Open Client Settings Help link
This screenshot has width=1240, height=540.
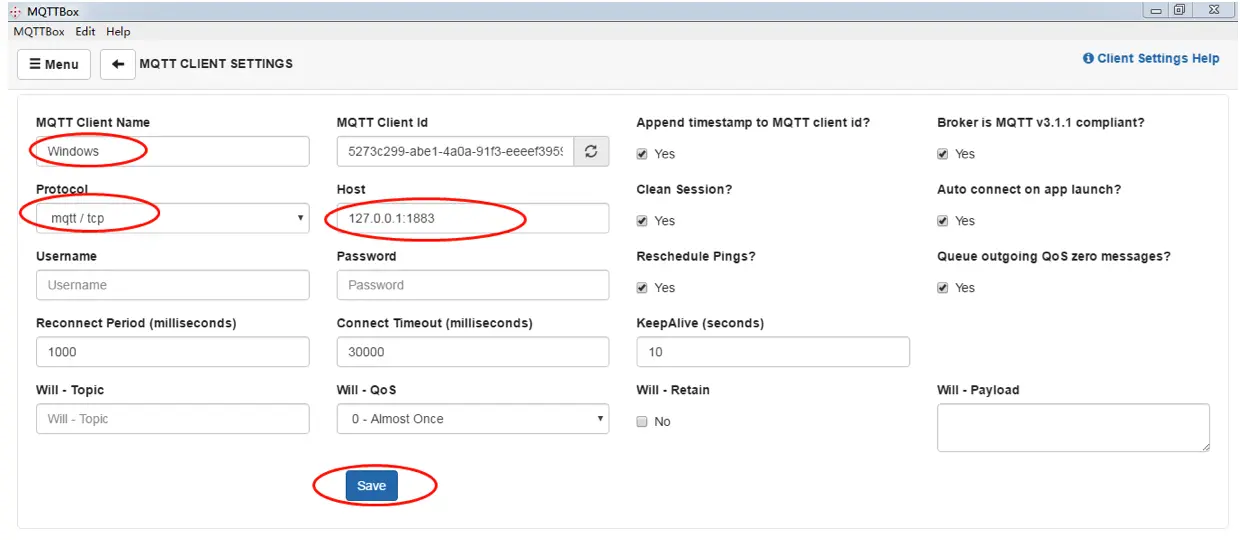point(1151,58)
